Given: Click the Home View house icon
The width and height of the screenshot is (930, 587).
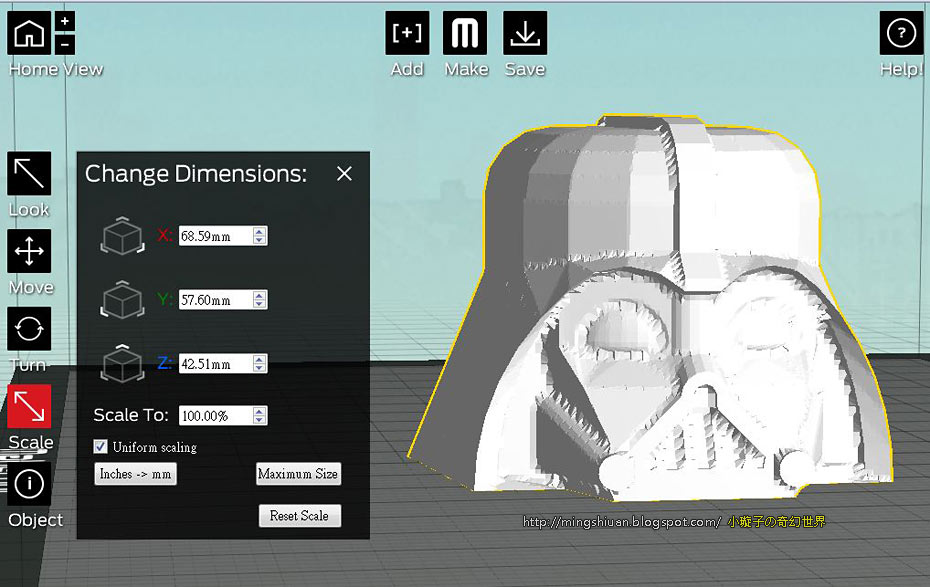Looking at the screenshot, I should point(29,33).
